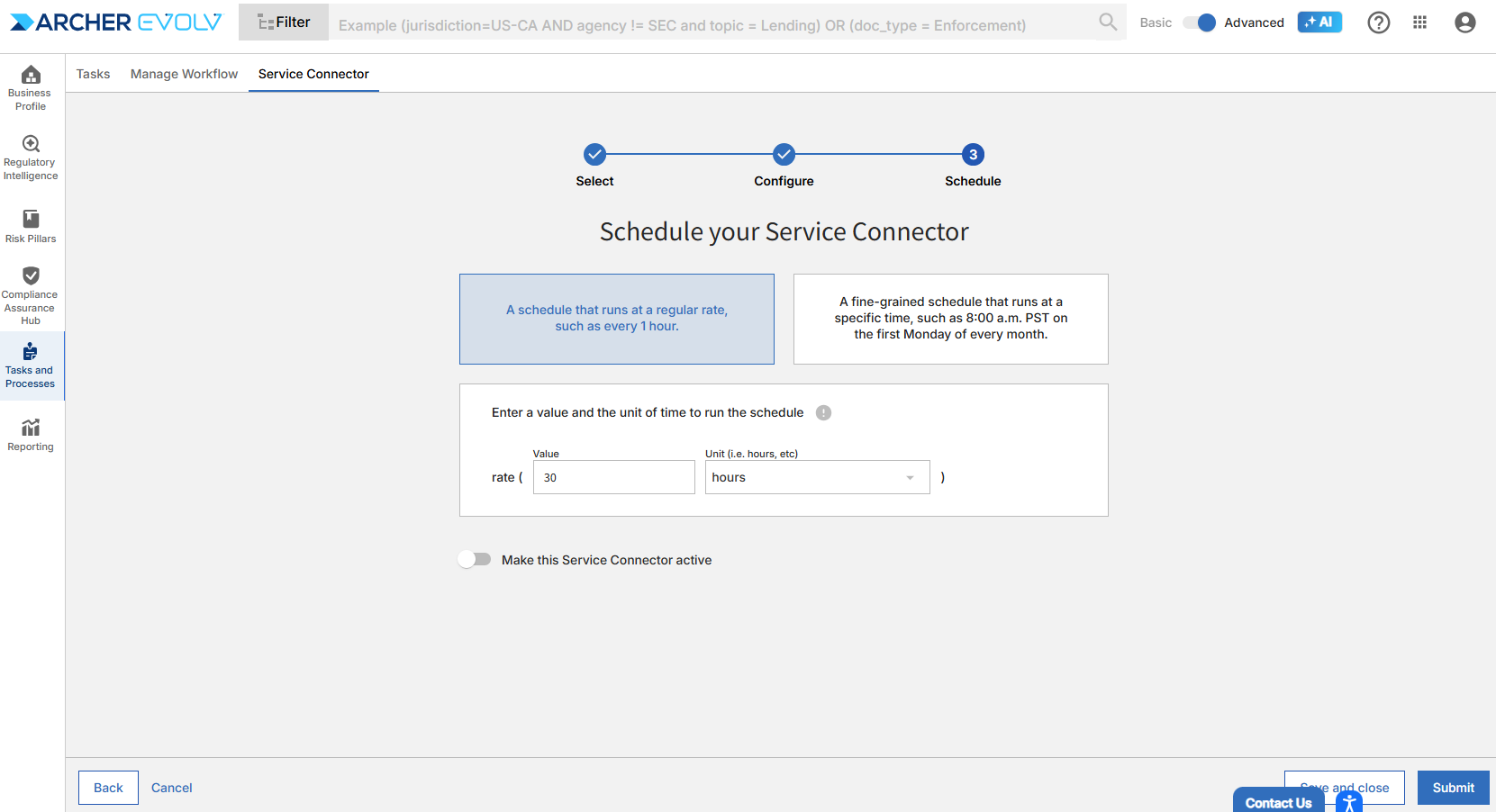Click the search magnifier icon
The width and height of the screenshot is (1496, 812).
coord(1108,22)
